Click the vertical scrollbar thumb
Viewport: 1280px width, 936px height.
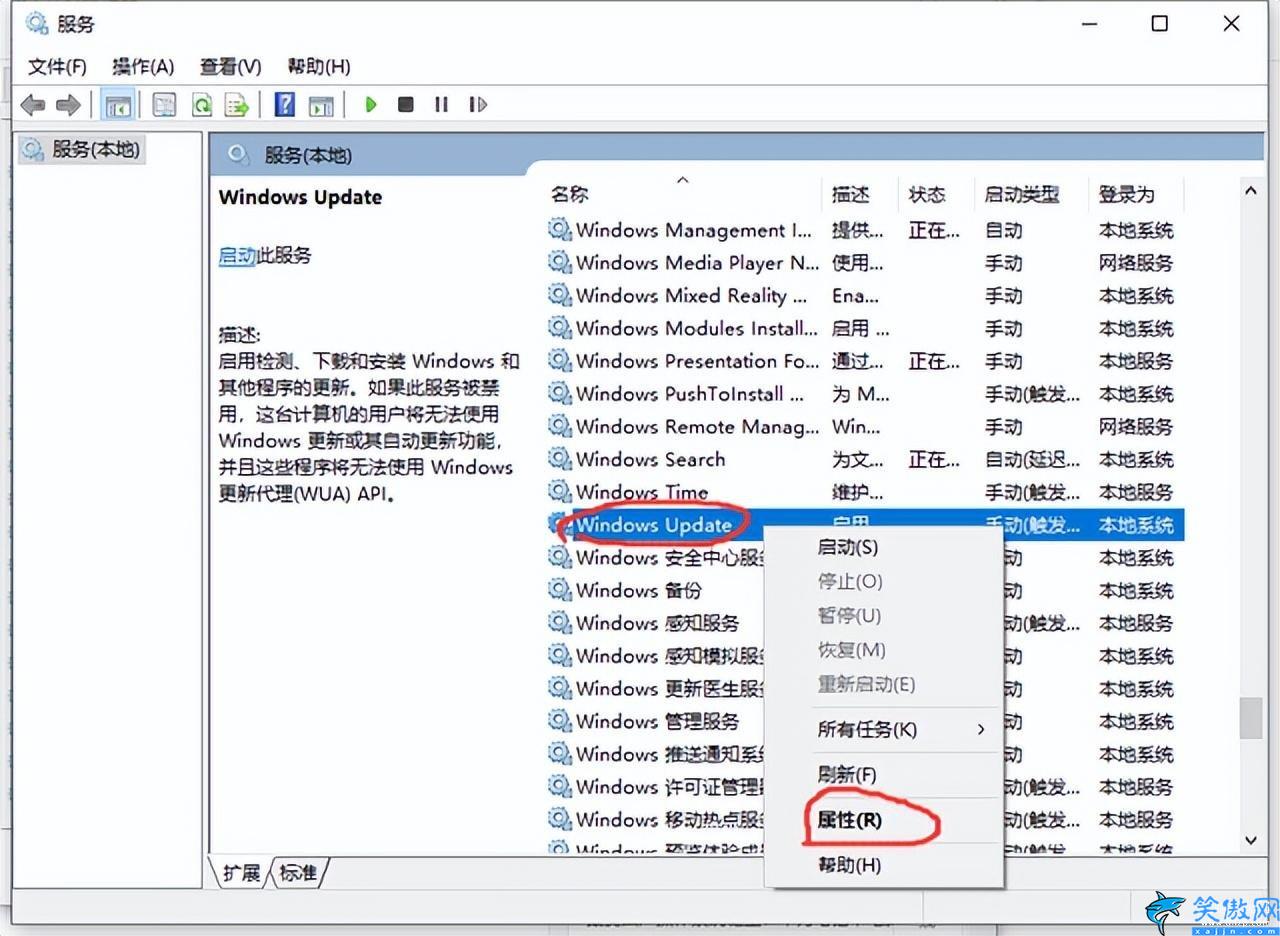pos(1251,718)
